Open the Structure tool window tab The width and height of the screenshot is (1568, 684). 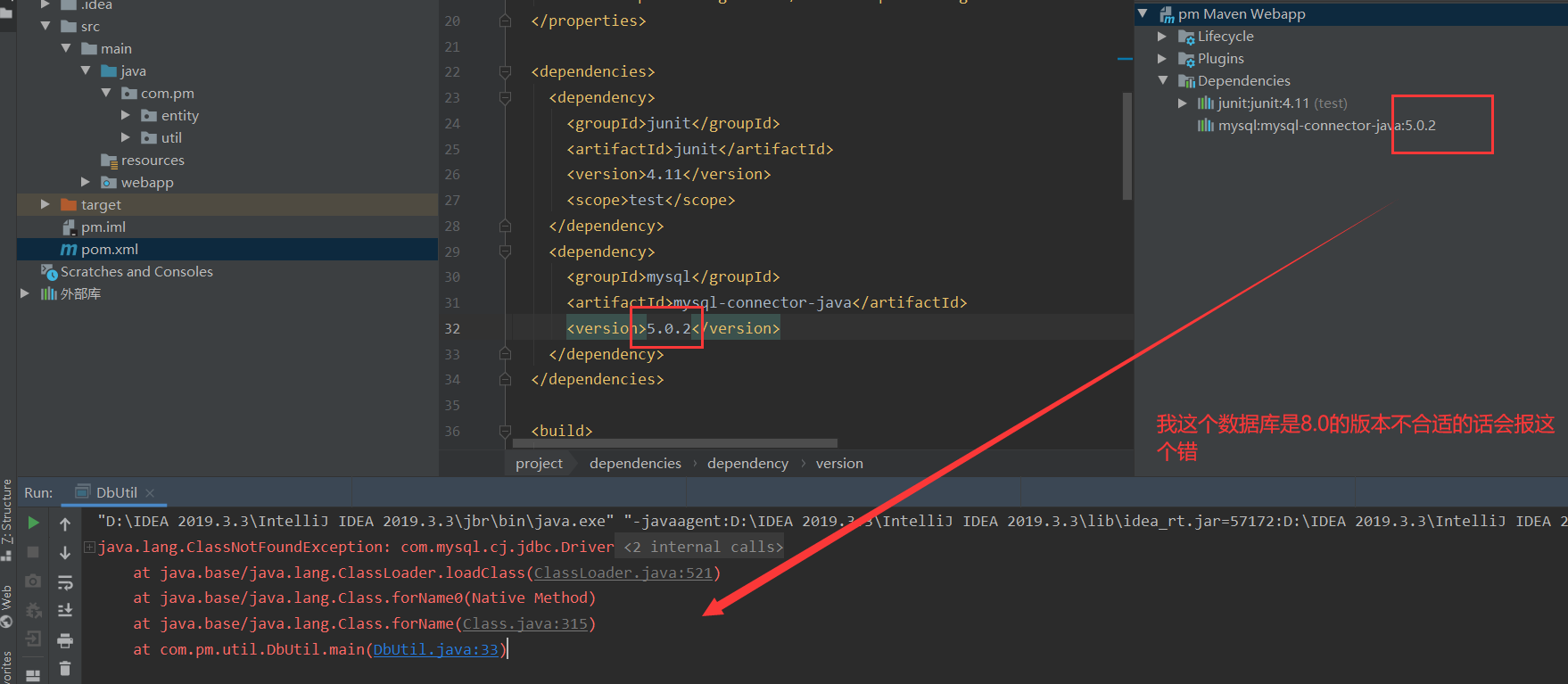[7, 511]
